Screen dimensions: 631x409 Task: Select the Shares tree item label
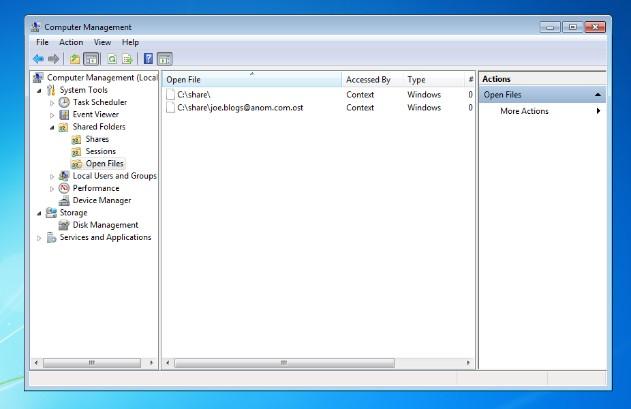97,139
